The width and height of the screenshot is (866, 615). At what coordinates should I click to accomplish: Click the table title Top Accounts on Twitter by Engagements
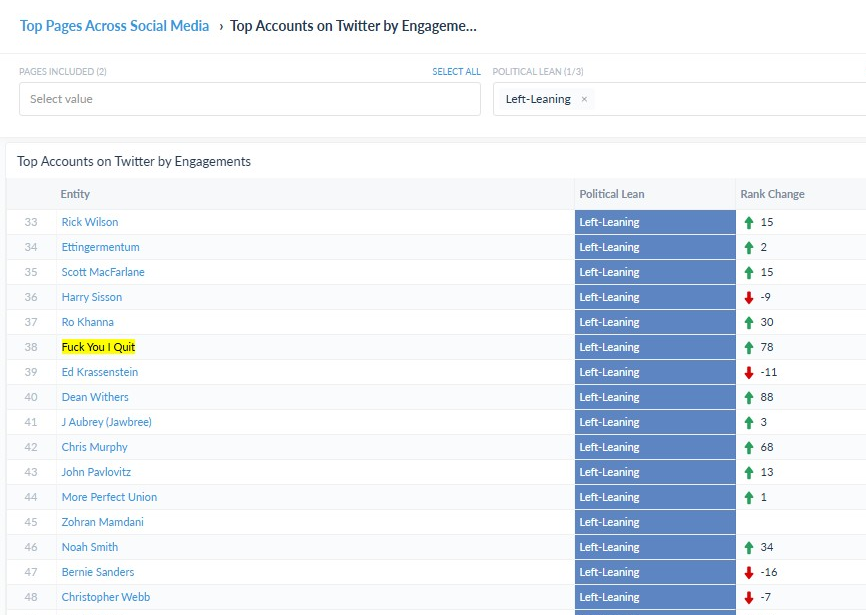tap(134, 161)
